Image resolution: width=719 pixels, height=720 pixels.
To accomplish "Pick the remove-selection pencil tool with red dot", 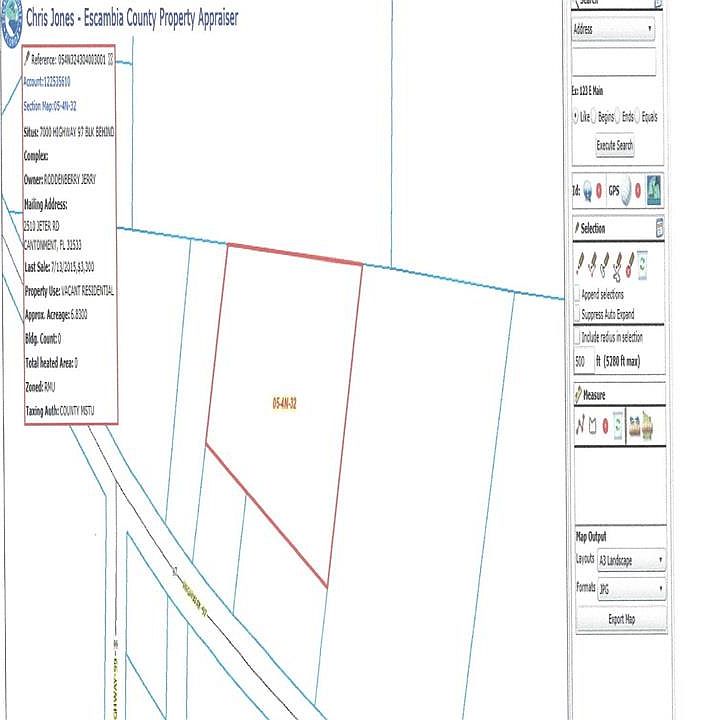I will point(630,265).
